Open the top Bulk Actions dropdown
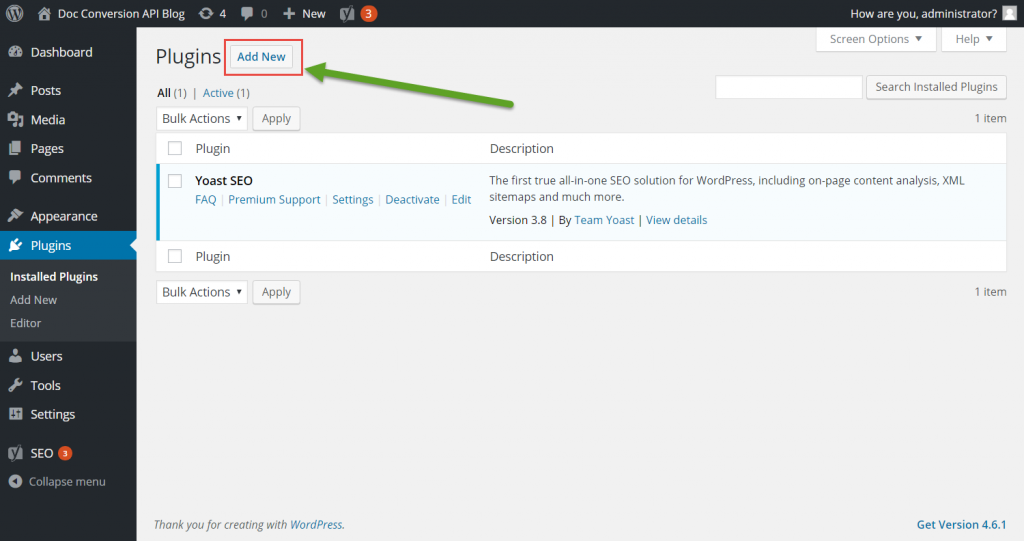 pyautogui.click(x=202, y=118)
